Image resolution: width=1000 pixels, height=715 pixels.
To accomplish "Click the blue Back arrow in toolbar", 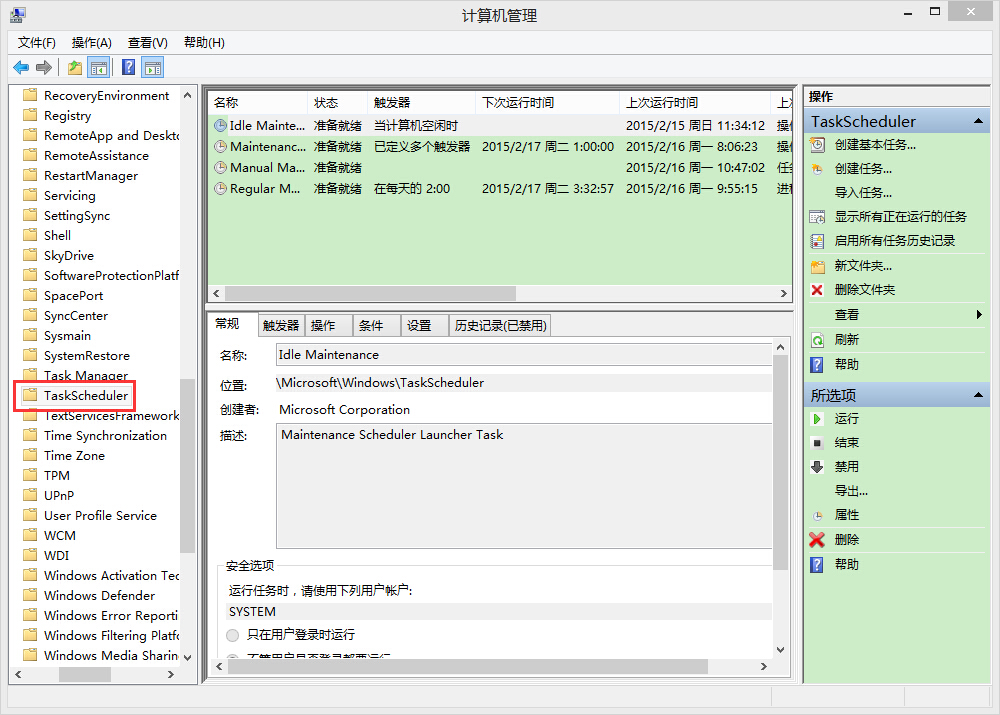I will [21, 67].
